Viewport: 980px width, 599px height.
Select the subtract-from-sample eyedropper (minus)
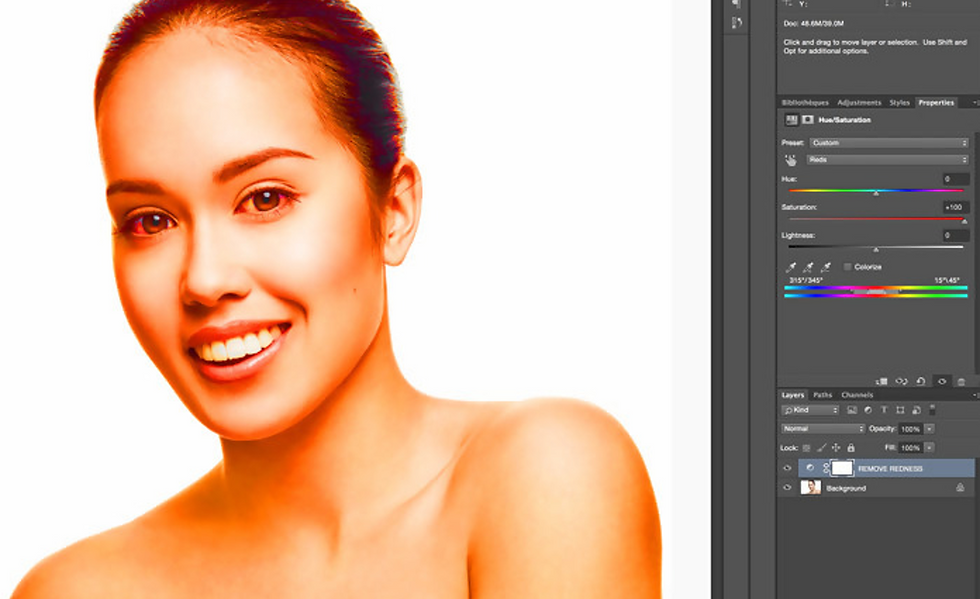click(x=826, y=267)
